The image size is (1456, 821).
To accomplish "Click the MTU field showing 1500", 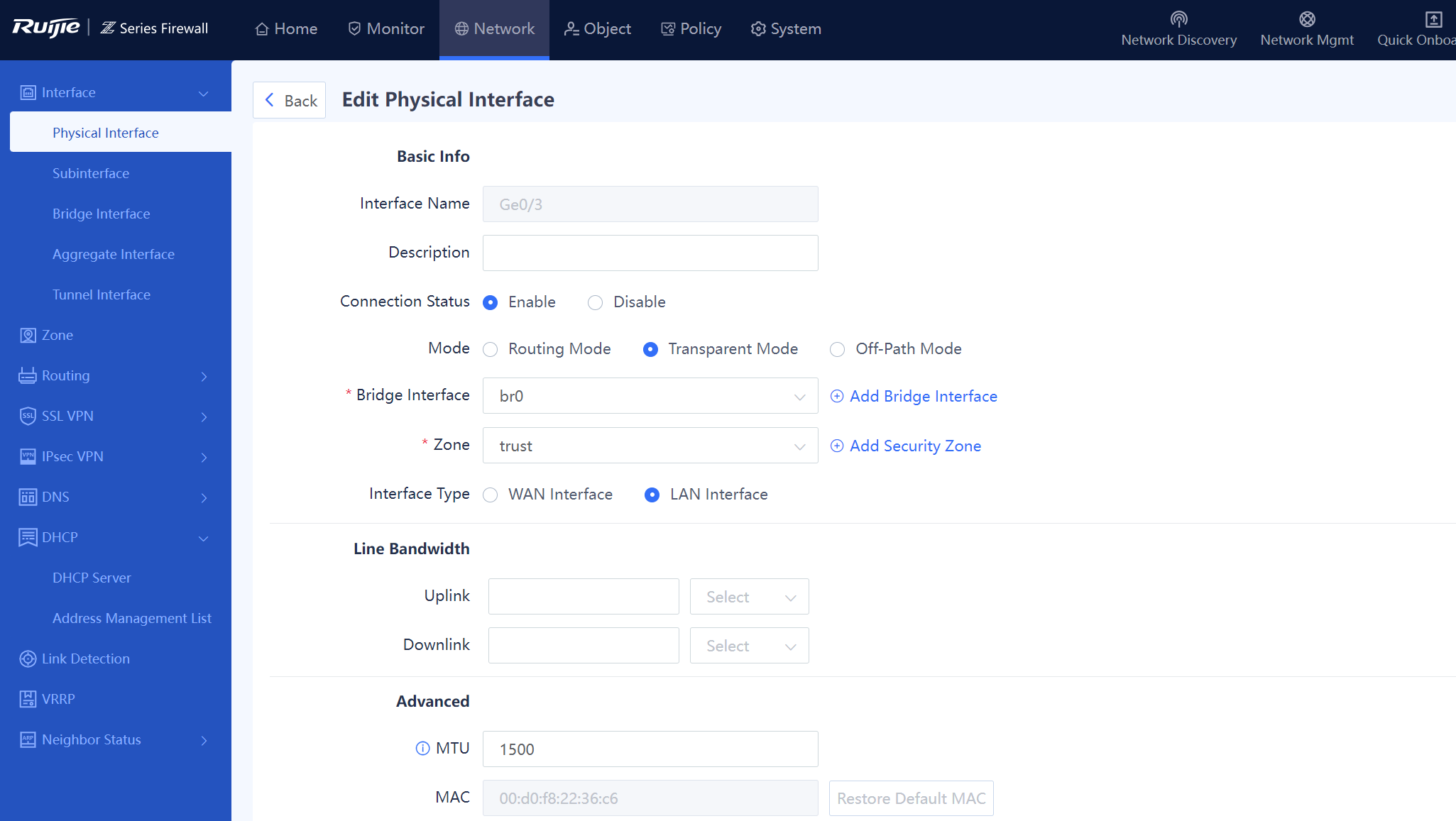I will (x=650, y=749).
